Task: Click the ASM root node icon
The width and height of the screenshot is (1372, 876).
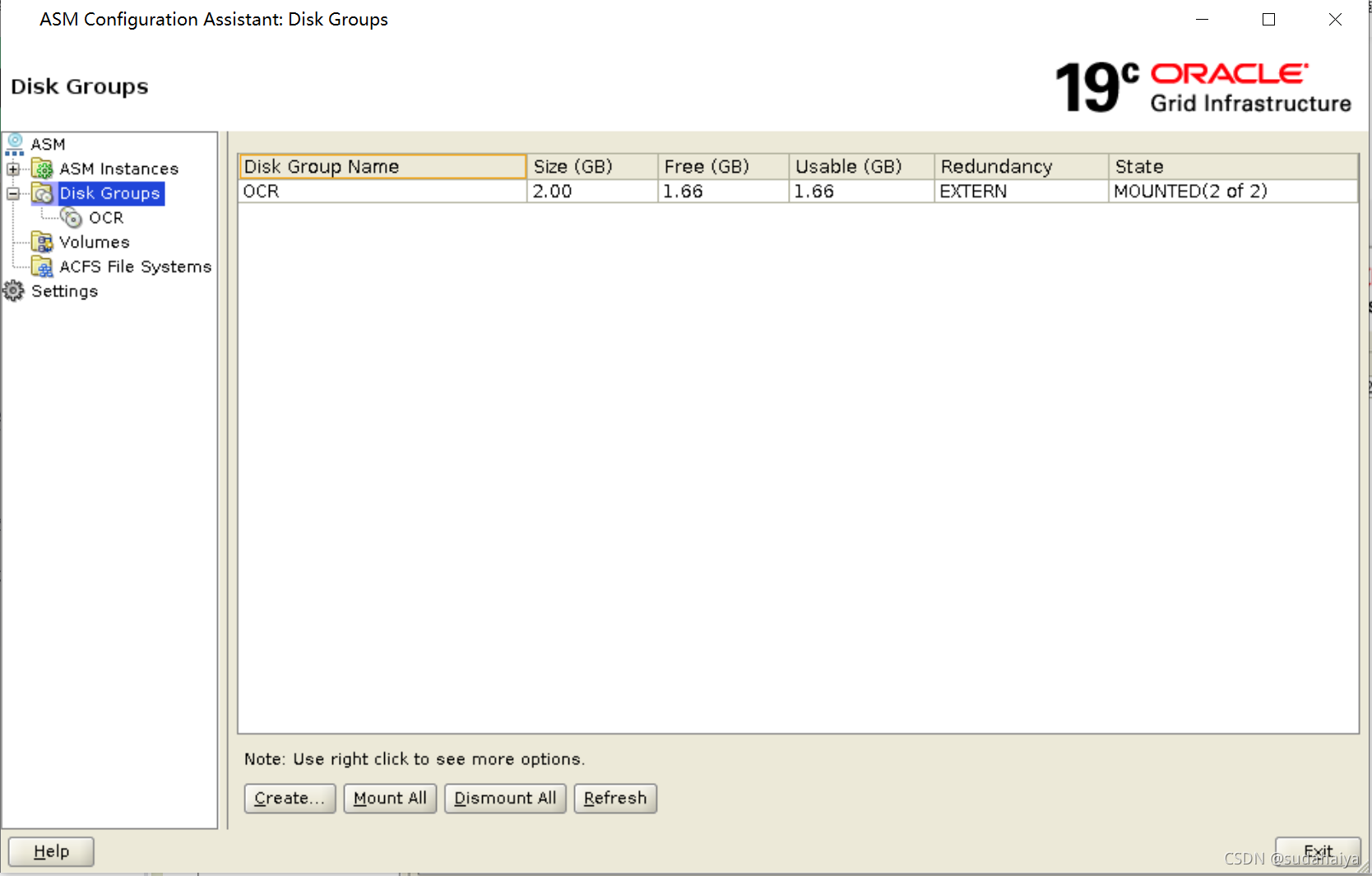Action: [15, 144]
